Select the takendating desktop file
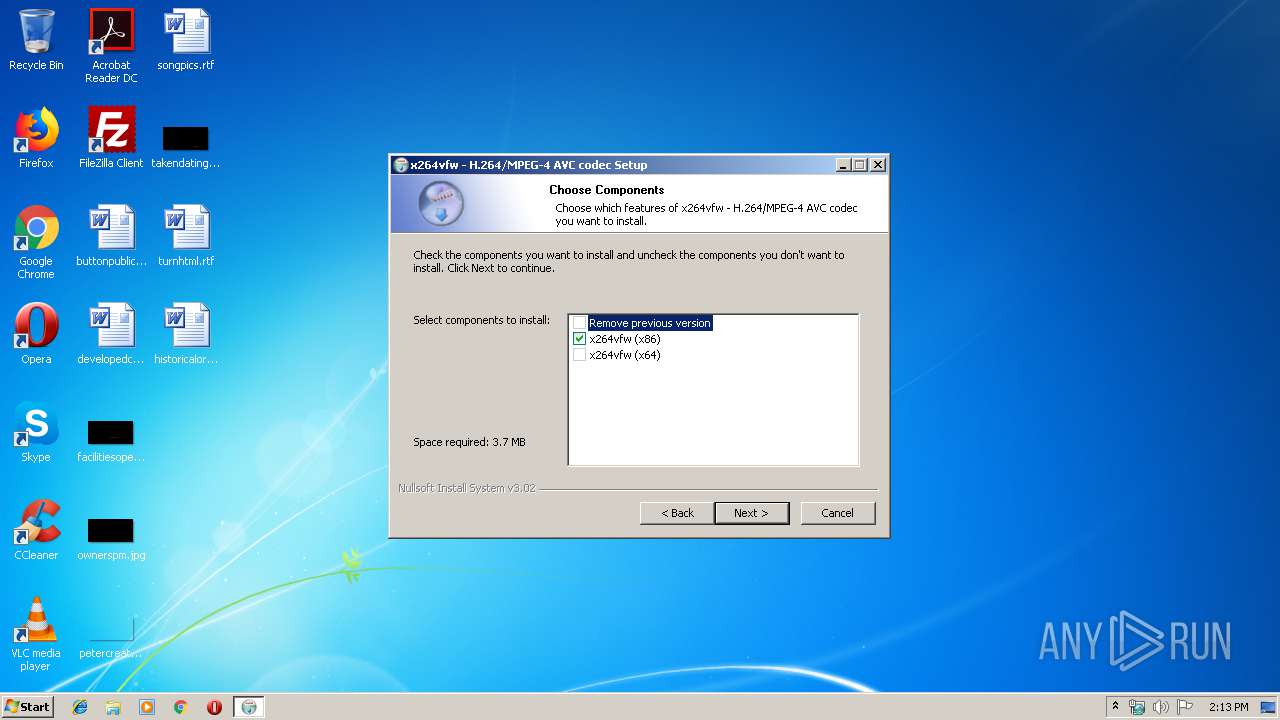The height and width of the screenshot is (720, 1280). pos(186,146)
